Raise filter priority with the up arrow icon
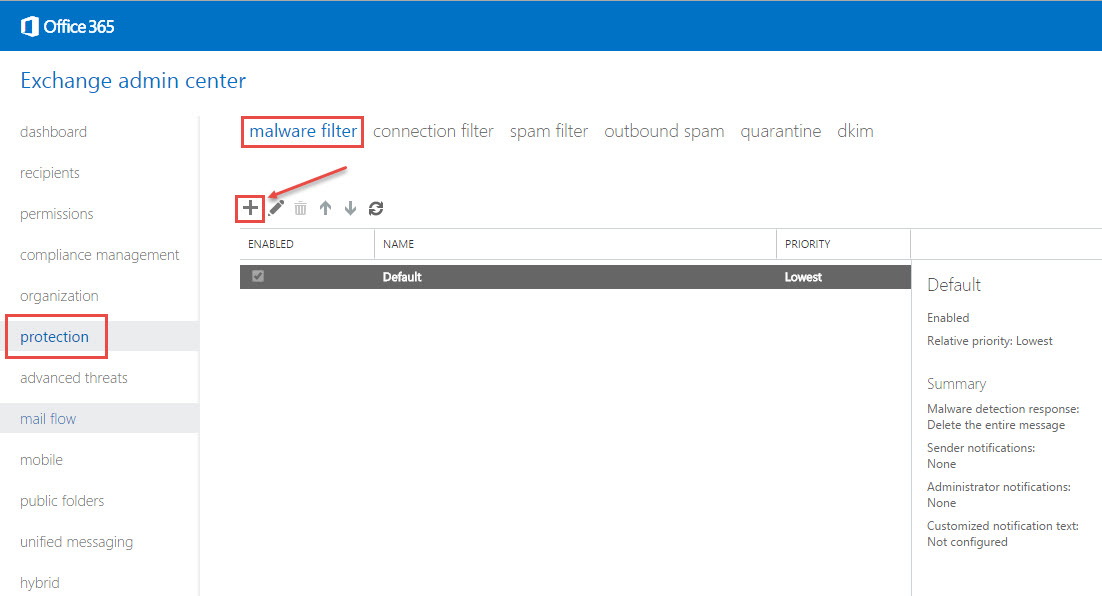The height and width of the screenshot is (596, 1102). (325, 208)
